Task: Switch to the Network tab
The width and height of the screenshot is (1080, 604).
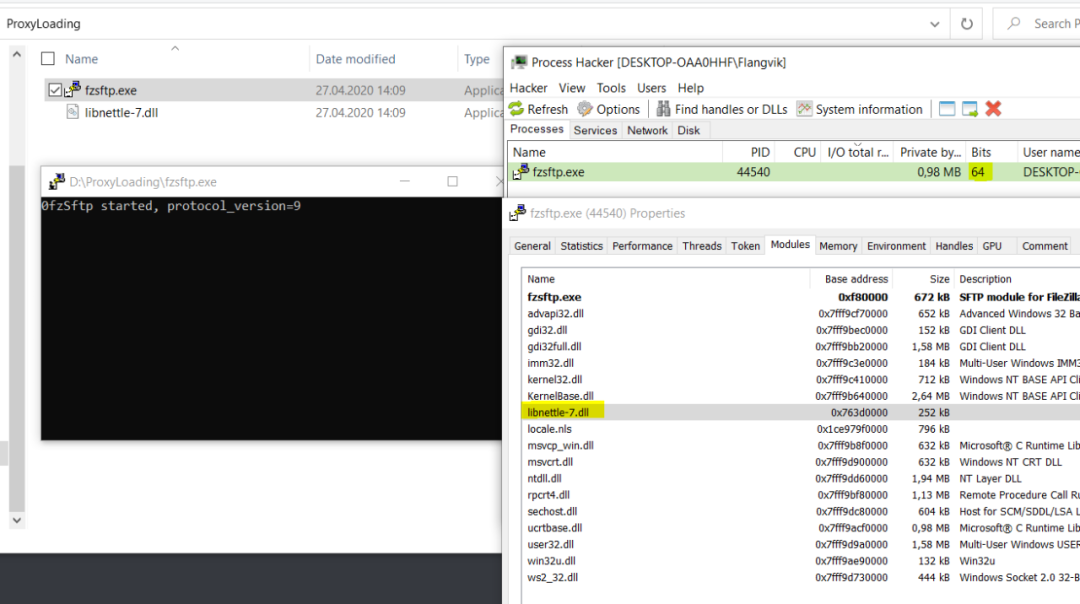Action: (647, 130)
